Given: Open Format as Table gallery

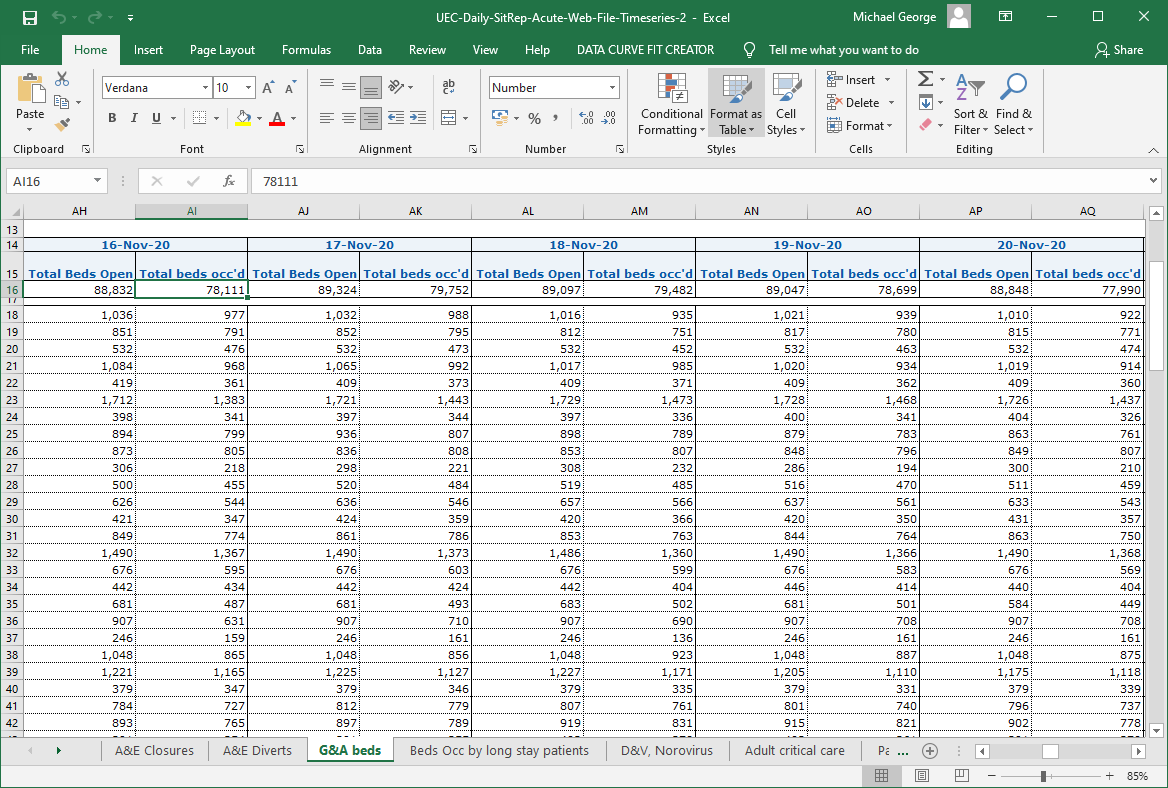Looking at the screenshot, I should click(x=736, y=104).
